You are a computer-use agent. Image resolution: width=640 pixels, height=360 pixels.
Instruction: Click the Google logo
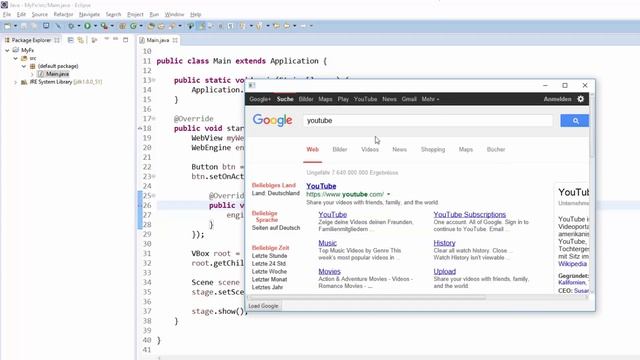coord(272,120)
